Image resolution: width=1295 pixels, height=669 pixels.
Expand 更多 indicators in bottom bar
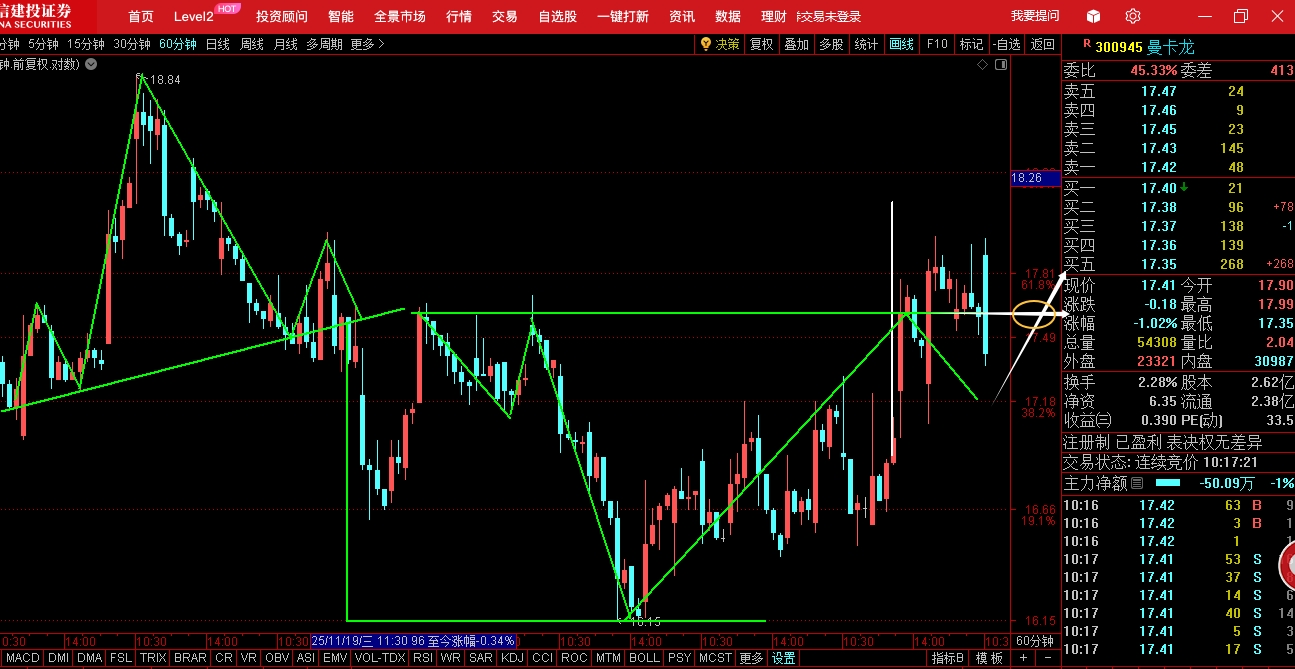[751, 658]
